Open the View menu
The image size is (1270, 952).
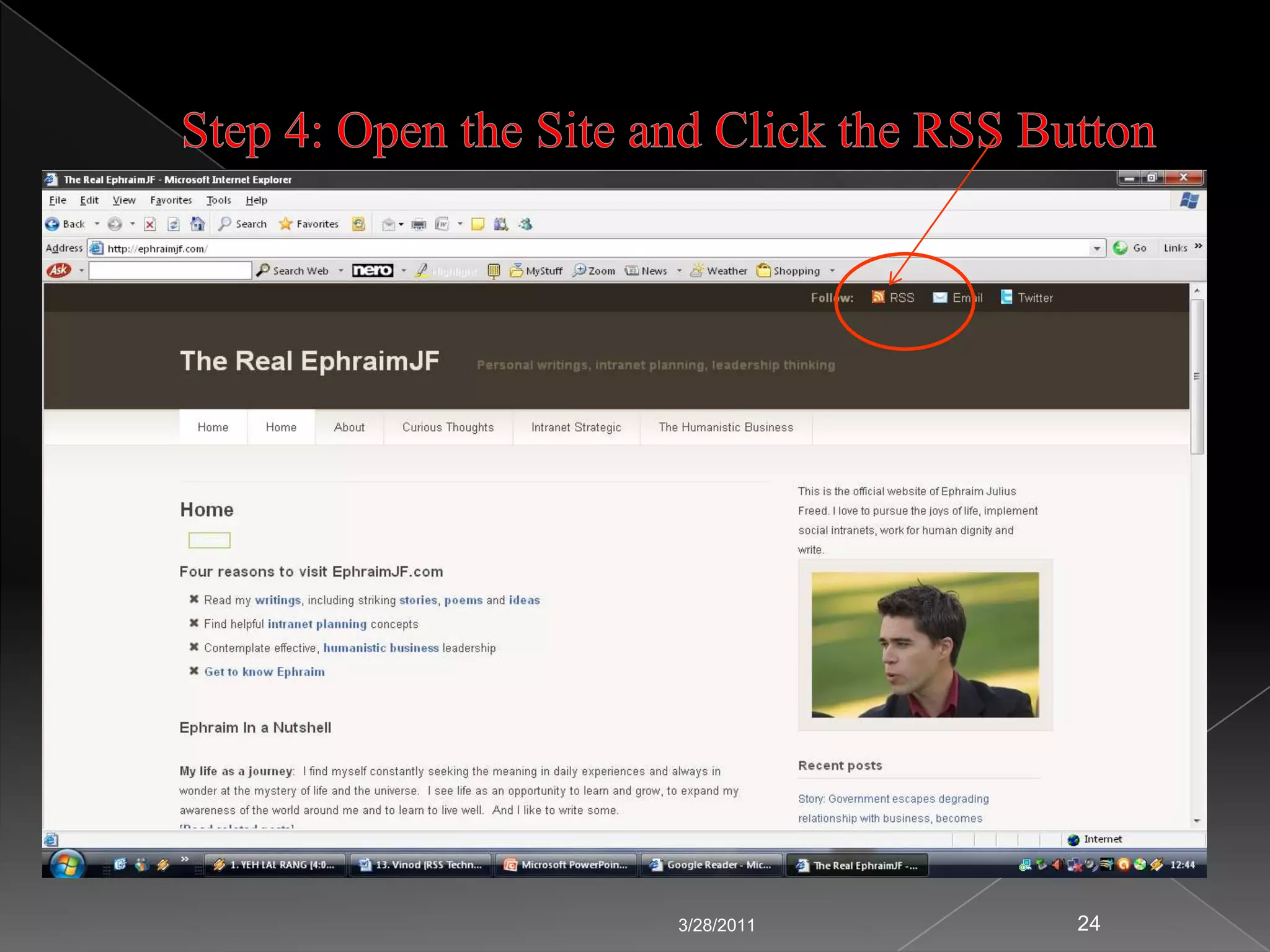[124, 200]
